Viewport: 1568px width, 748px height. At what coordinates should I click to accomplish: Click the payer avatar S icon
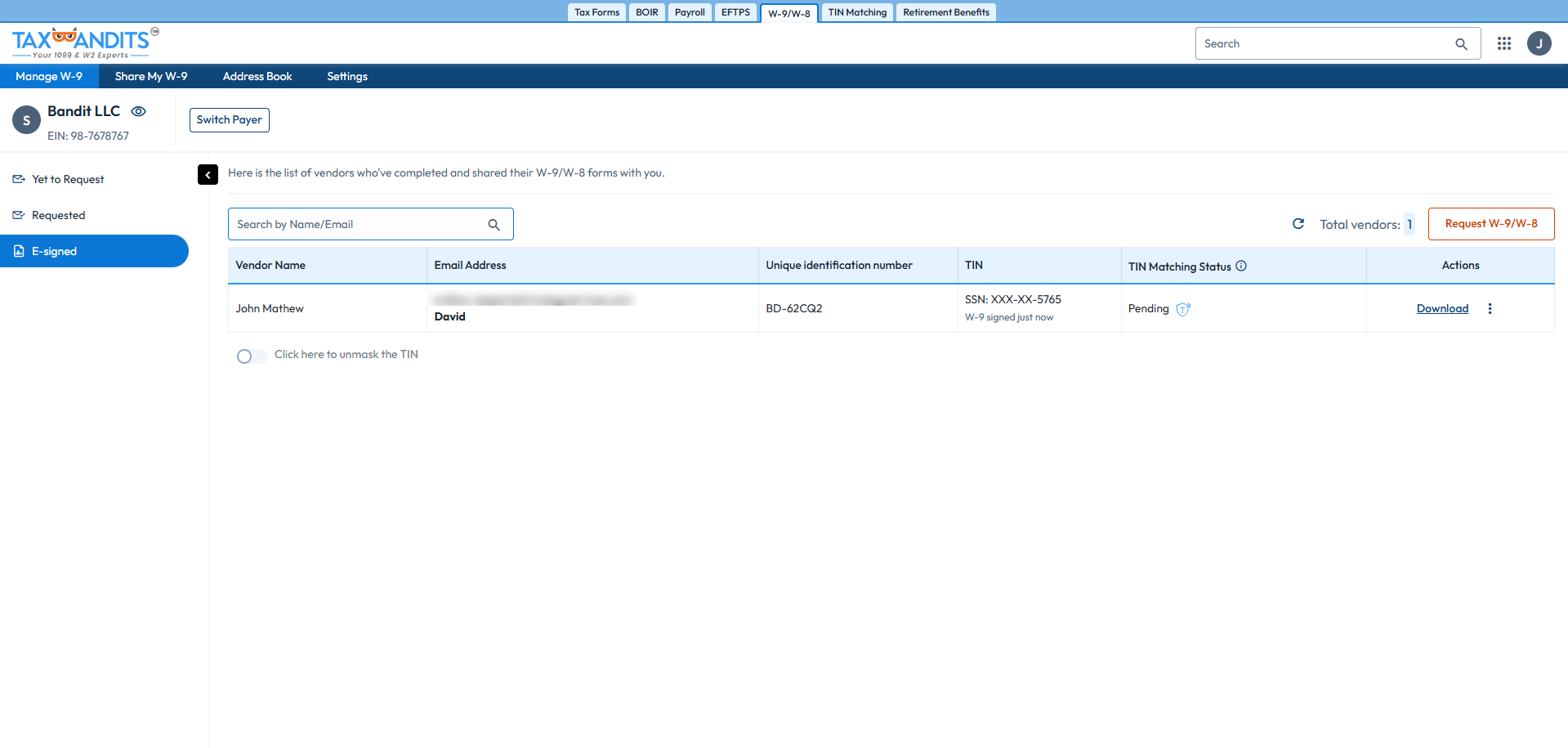pos(26,120)
